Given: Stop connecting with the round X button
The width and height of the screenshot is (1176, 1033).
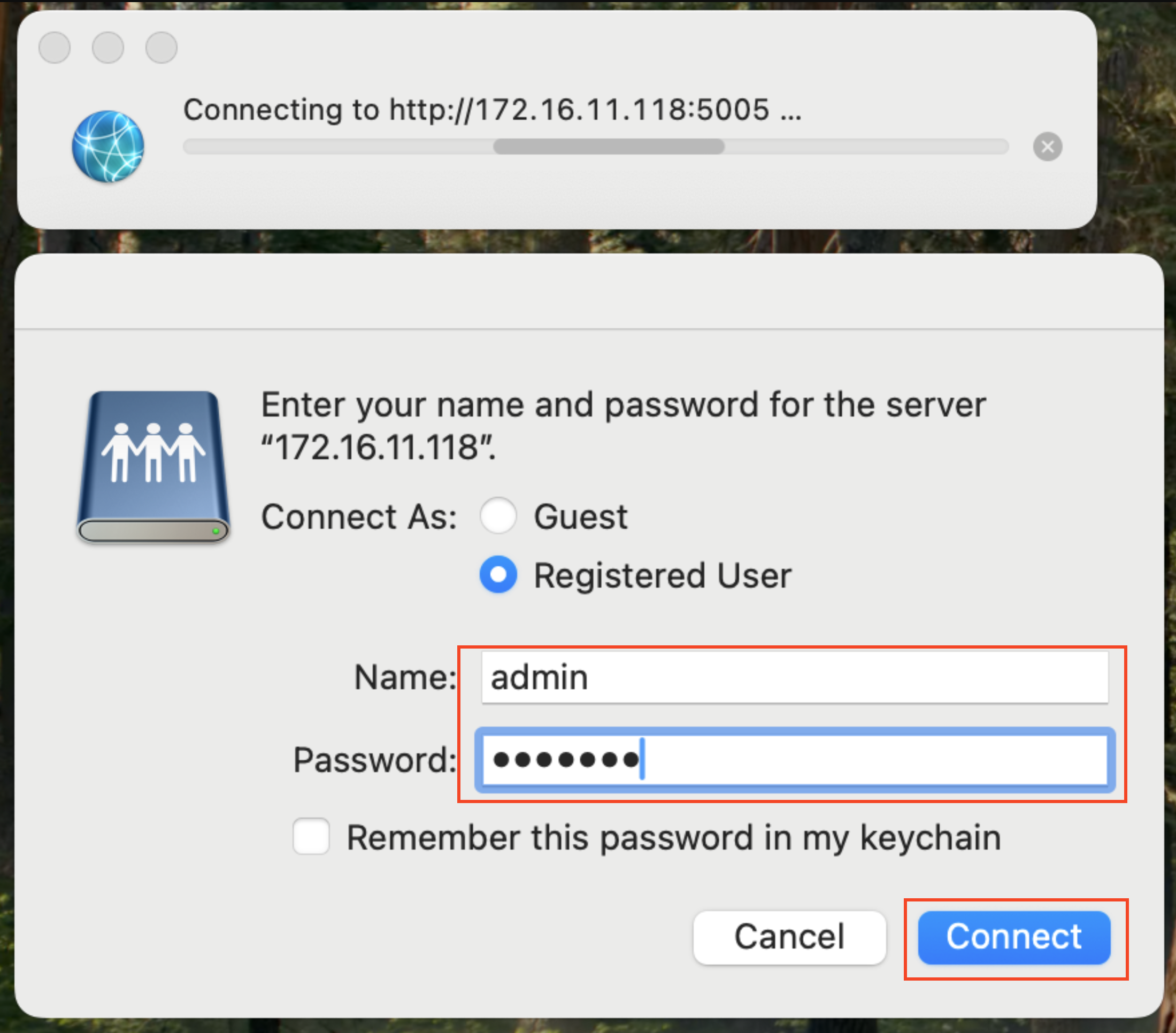Looking at the screenshot, I should 1047,147.
